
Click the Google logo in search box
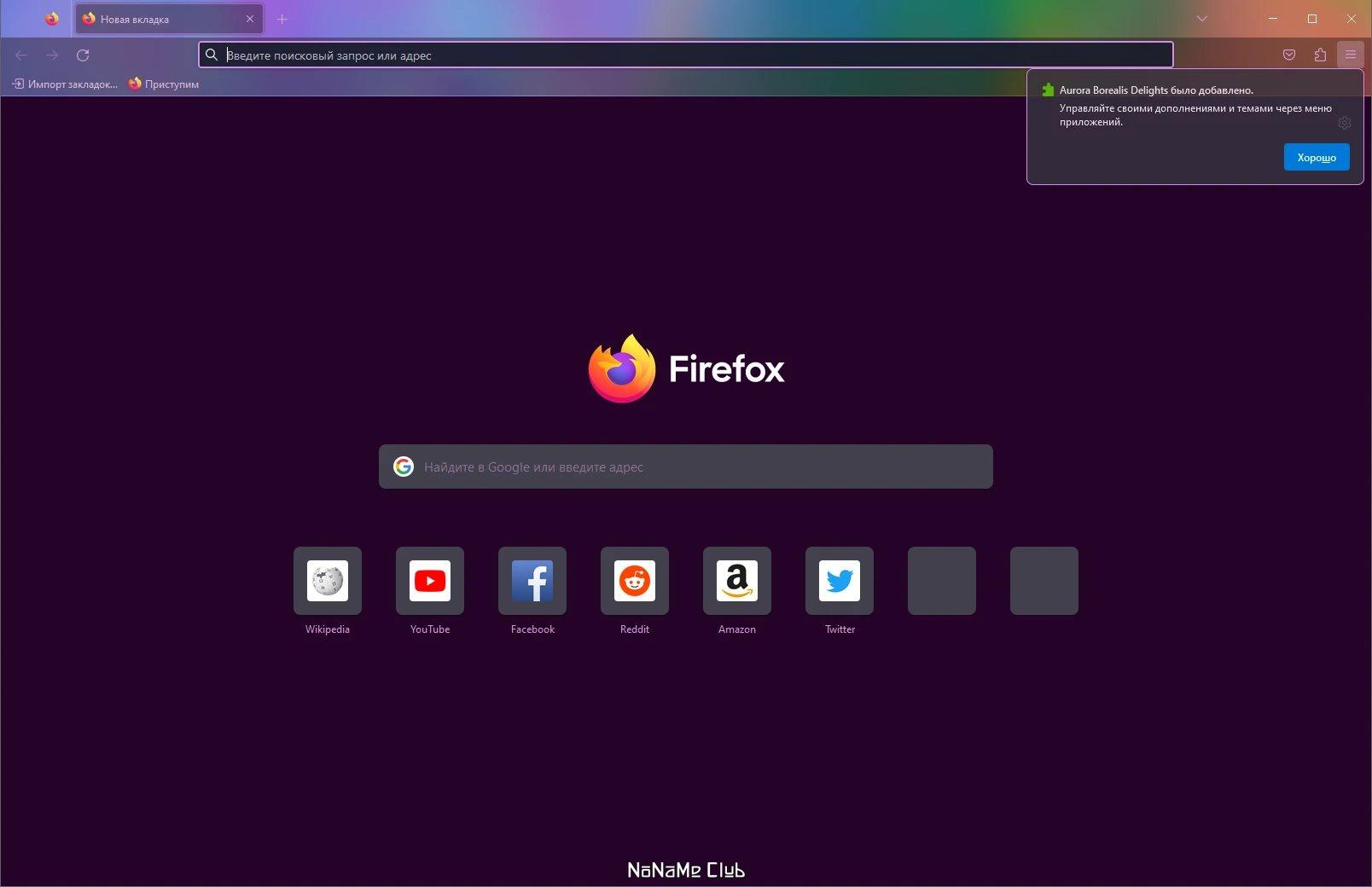point(404,467)
